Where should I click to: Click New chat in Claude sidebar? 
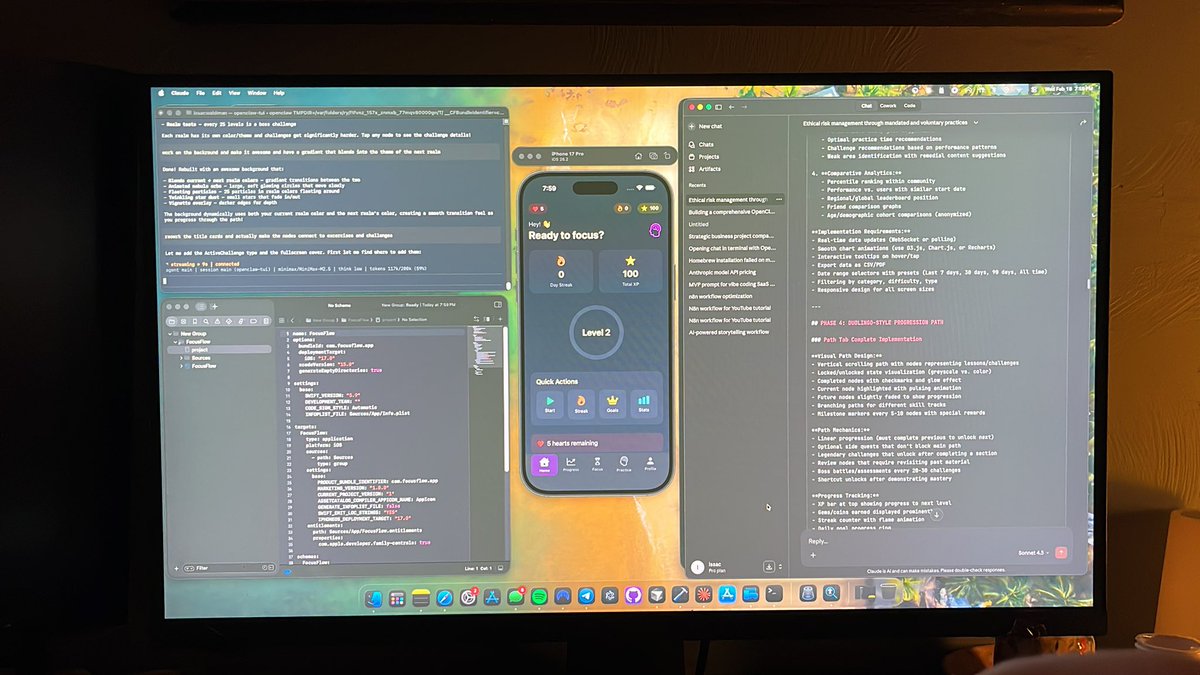pyautogui.click(x=704, y=127)
